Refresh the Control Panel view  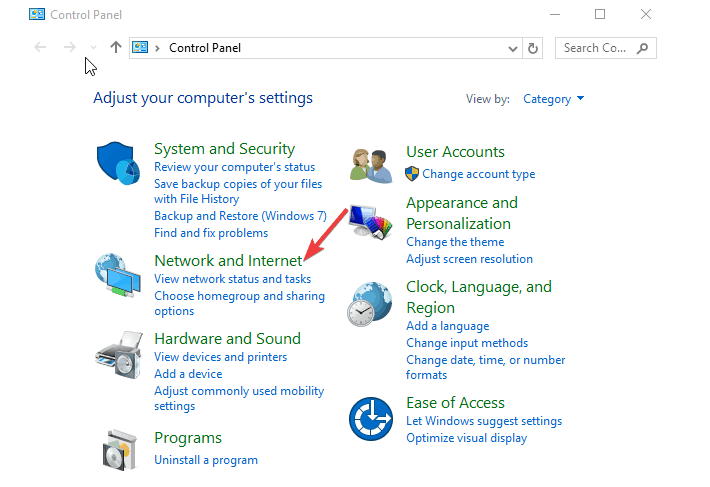[x=533, y=48]
